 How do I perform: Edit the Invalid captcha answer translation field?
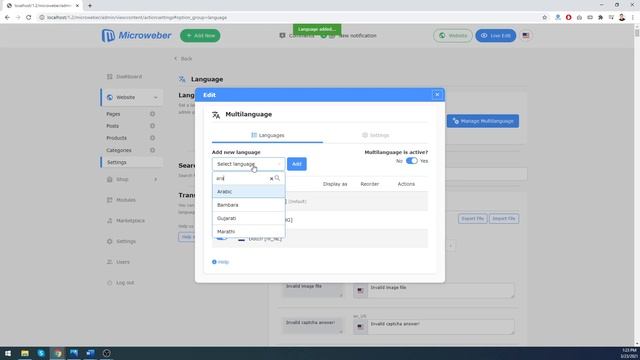(441, 327)
